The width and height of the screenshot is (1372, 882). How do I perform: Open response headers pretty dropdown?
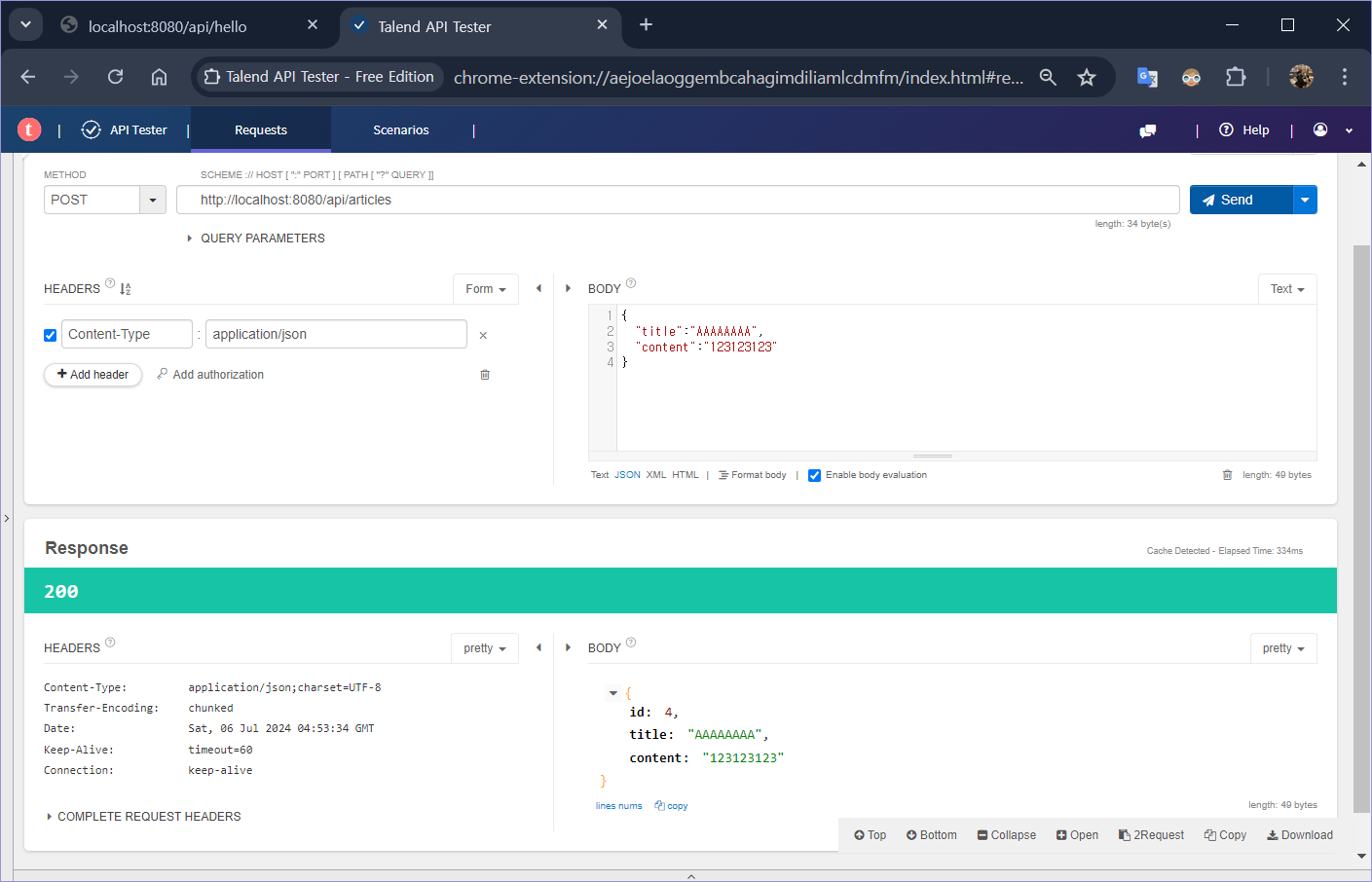(x=485, y=648)
